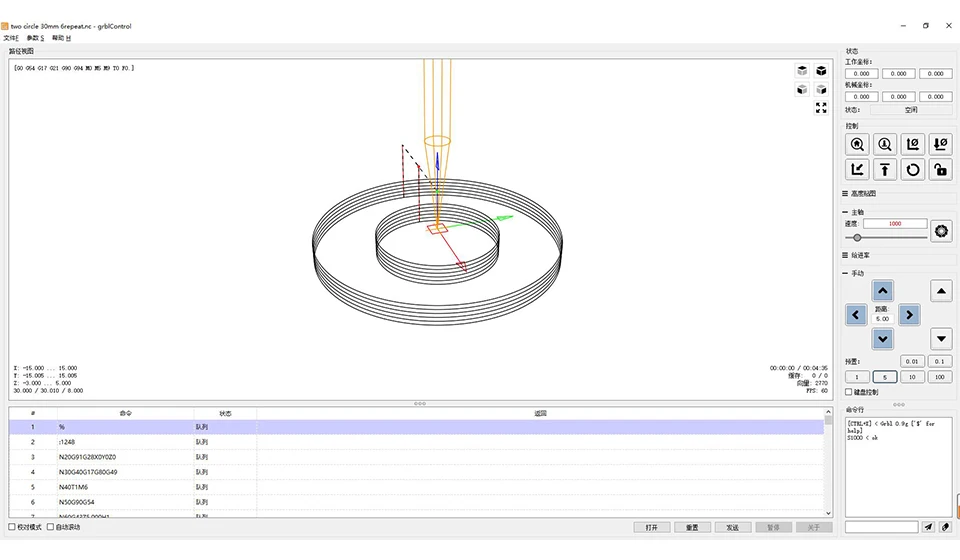
Task: Click the G-code table scroll-up arrow
Action: [828, 412]
